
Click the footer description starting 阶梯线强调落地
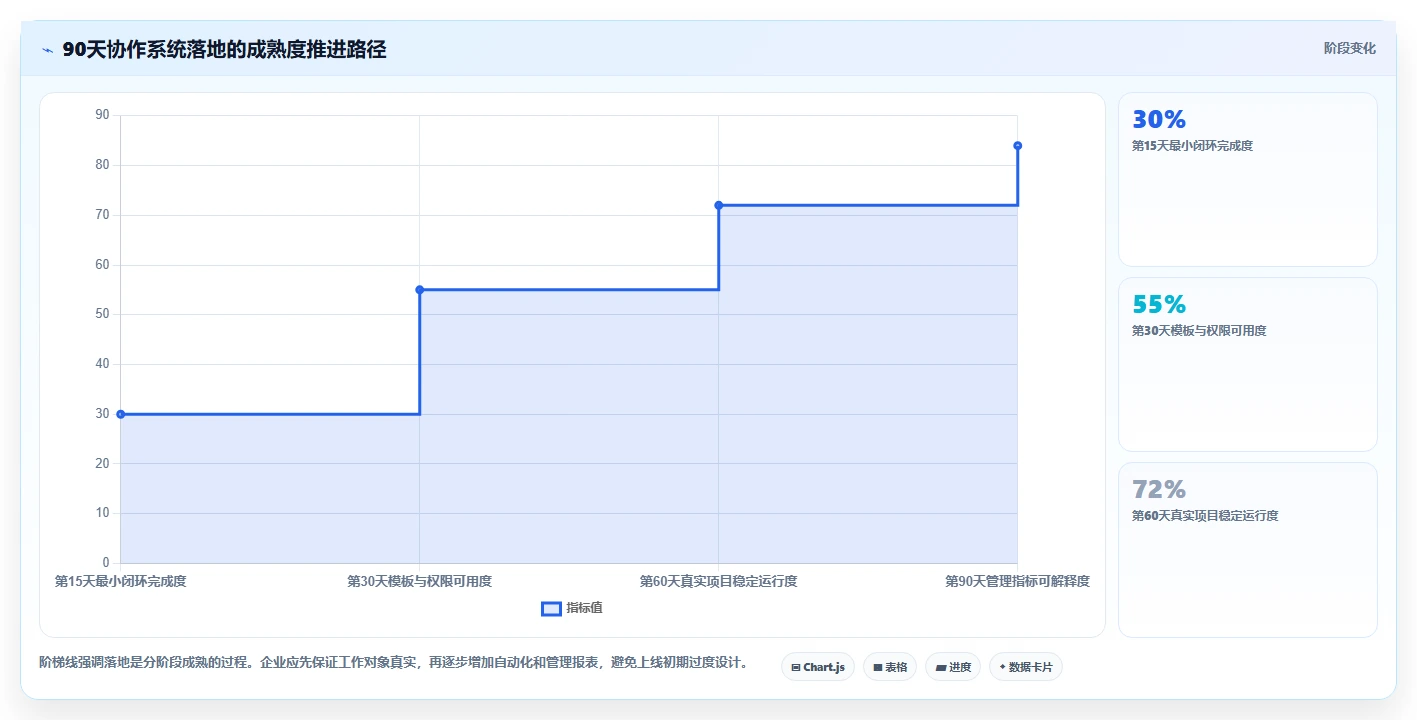click(394, 662)
